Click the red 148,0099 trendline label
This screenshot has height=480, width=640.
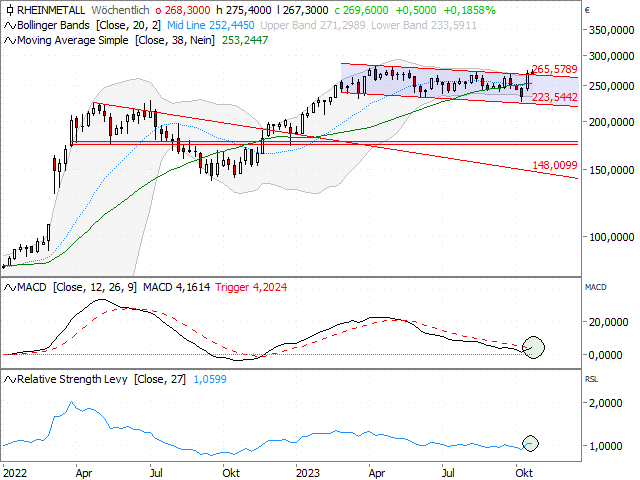(x=555, y=165)
